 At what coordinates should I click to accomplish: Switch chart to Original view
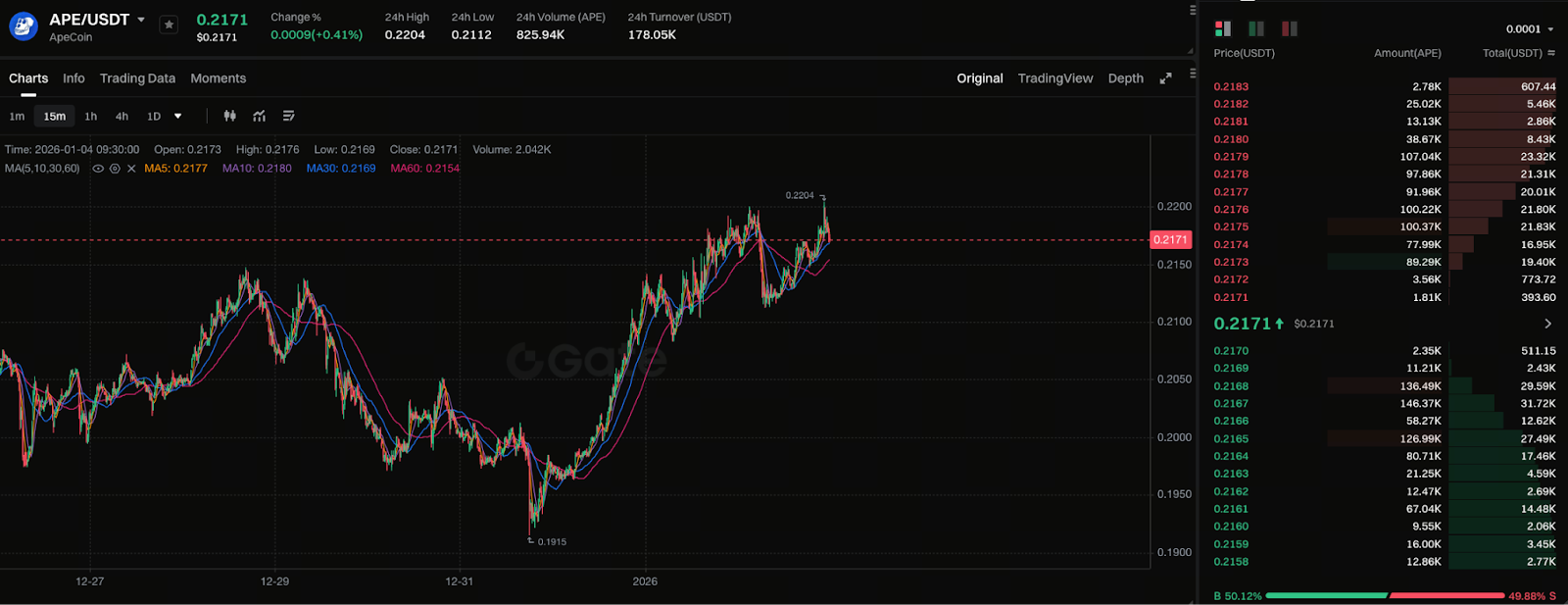click(x=980, y=78)
